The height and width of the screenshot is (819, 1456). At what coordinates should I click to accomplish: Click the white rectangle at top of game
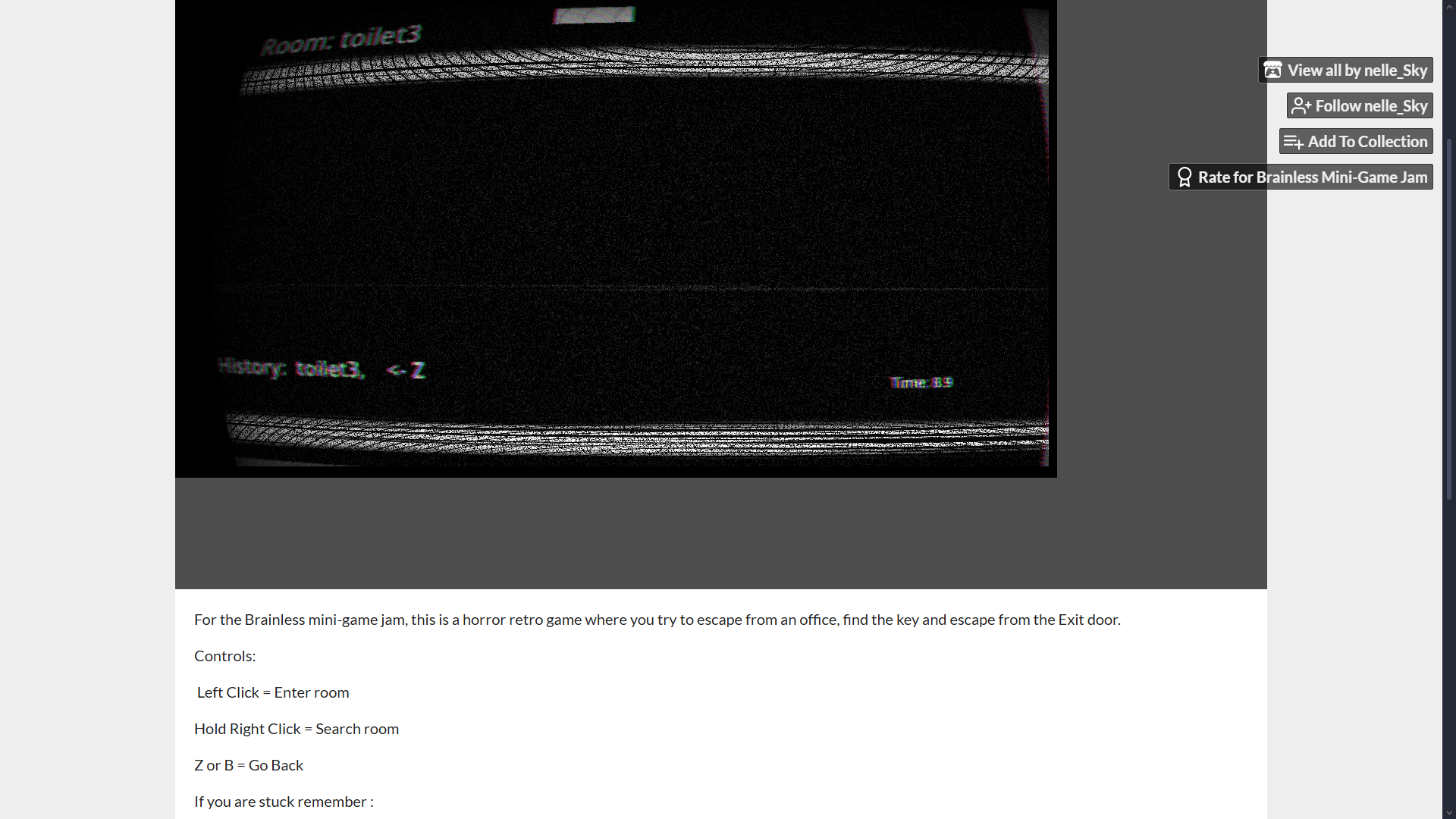pos(594,15)
